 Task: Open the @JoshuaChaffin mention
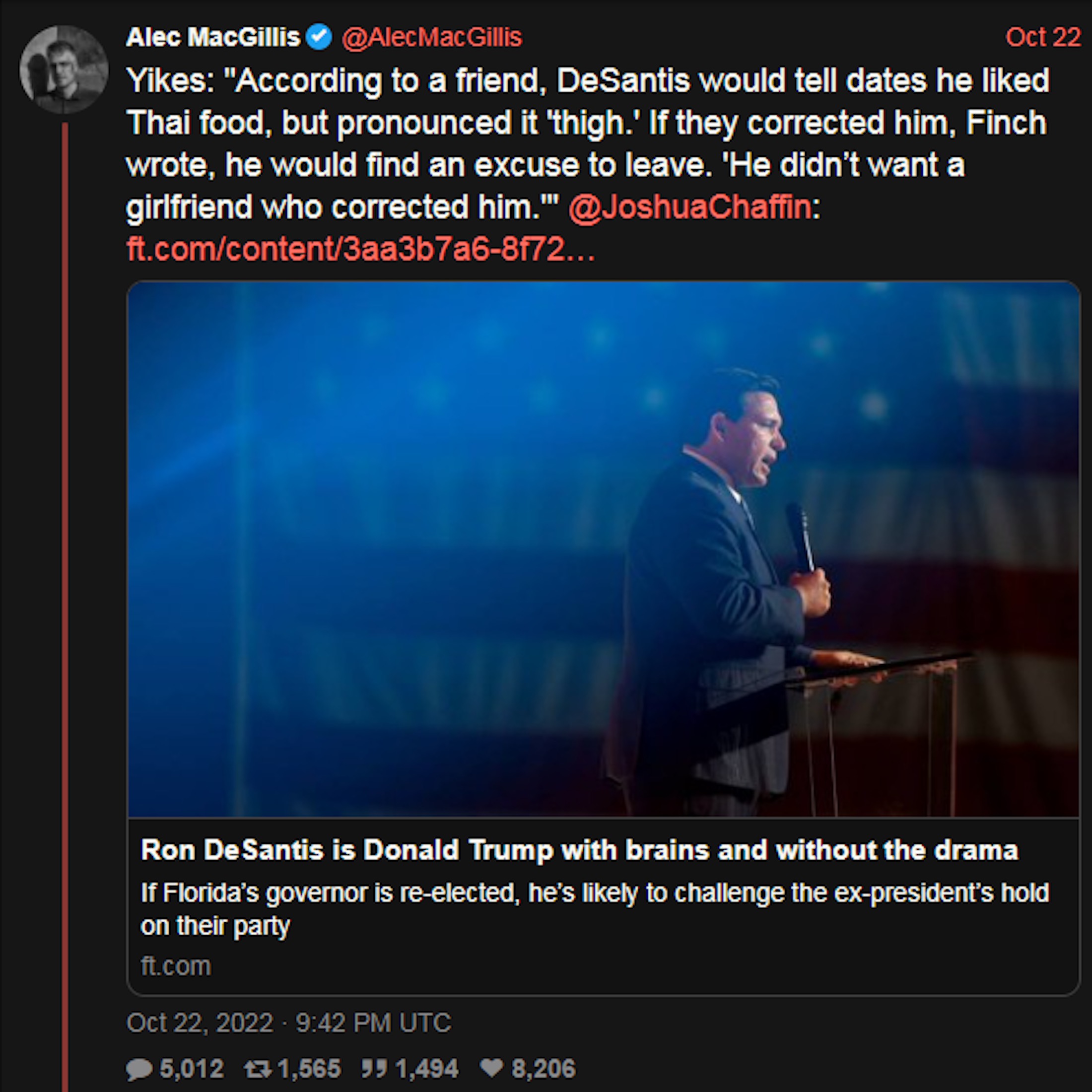coord(690,207)
